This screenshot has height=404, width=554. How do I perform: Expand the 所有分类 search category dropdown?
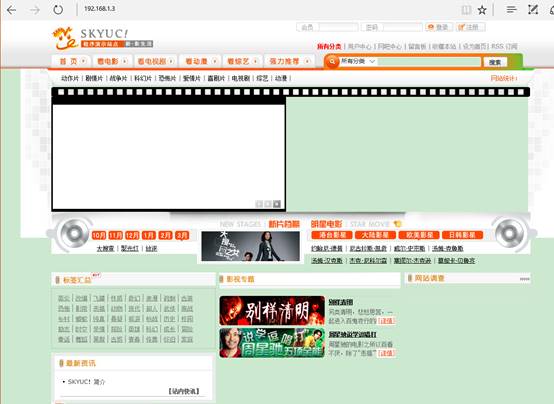(358, 62)
